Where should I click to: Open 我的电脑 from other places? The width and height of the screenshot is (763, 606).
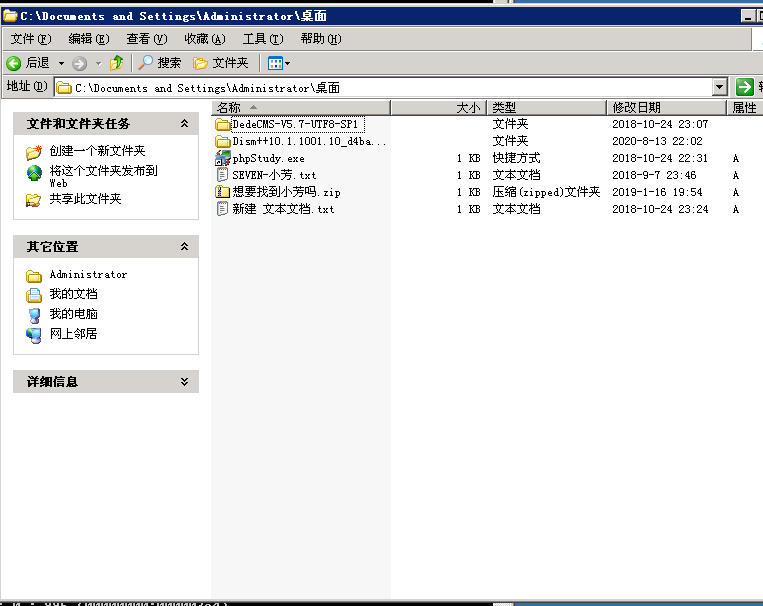click(x=73, y=314)
